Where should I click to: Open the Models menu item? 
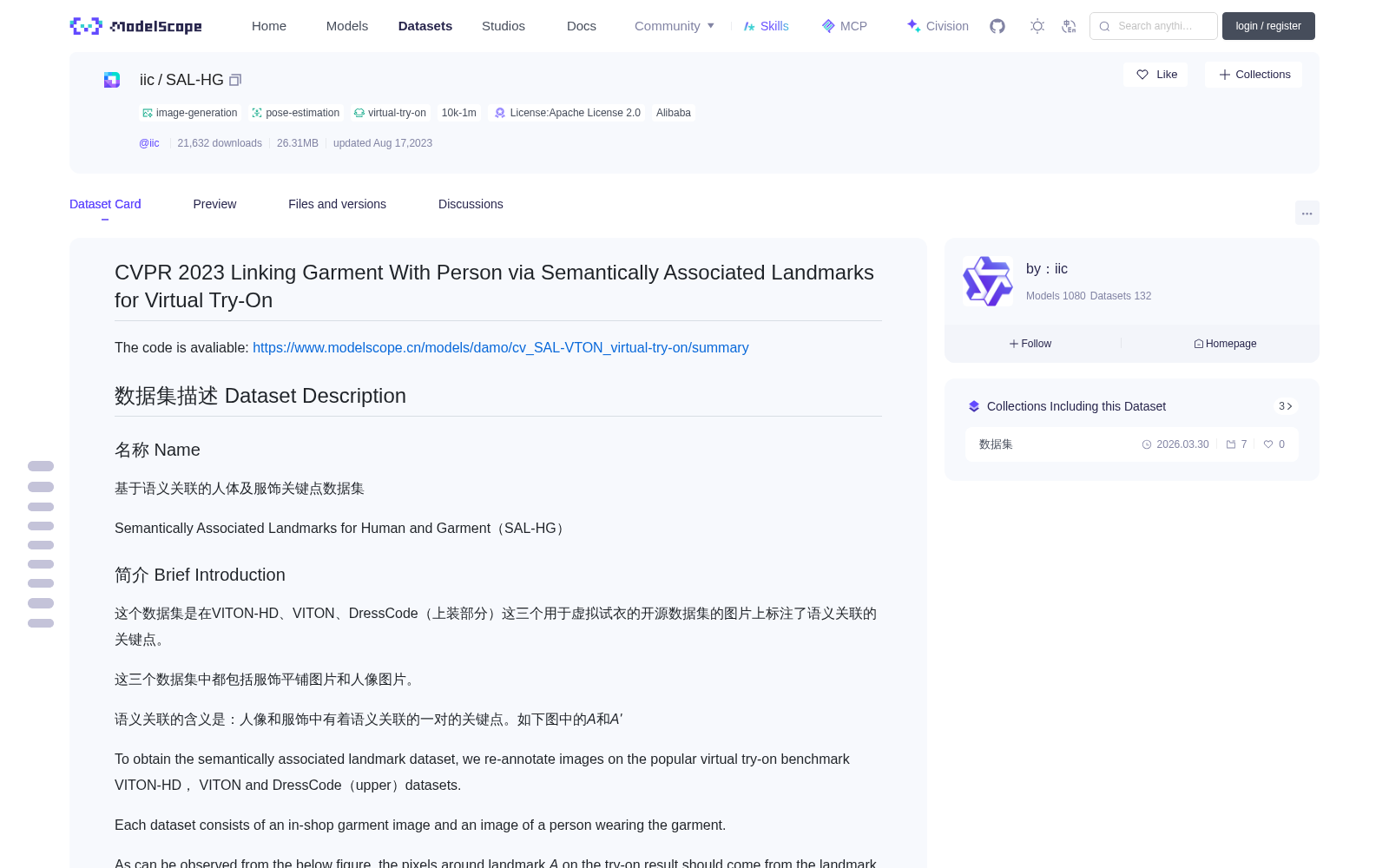point(347,26)
